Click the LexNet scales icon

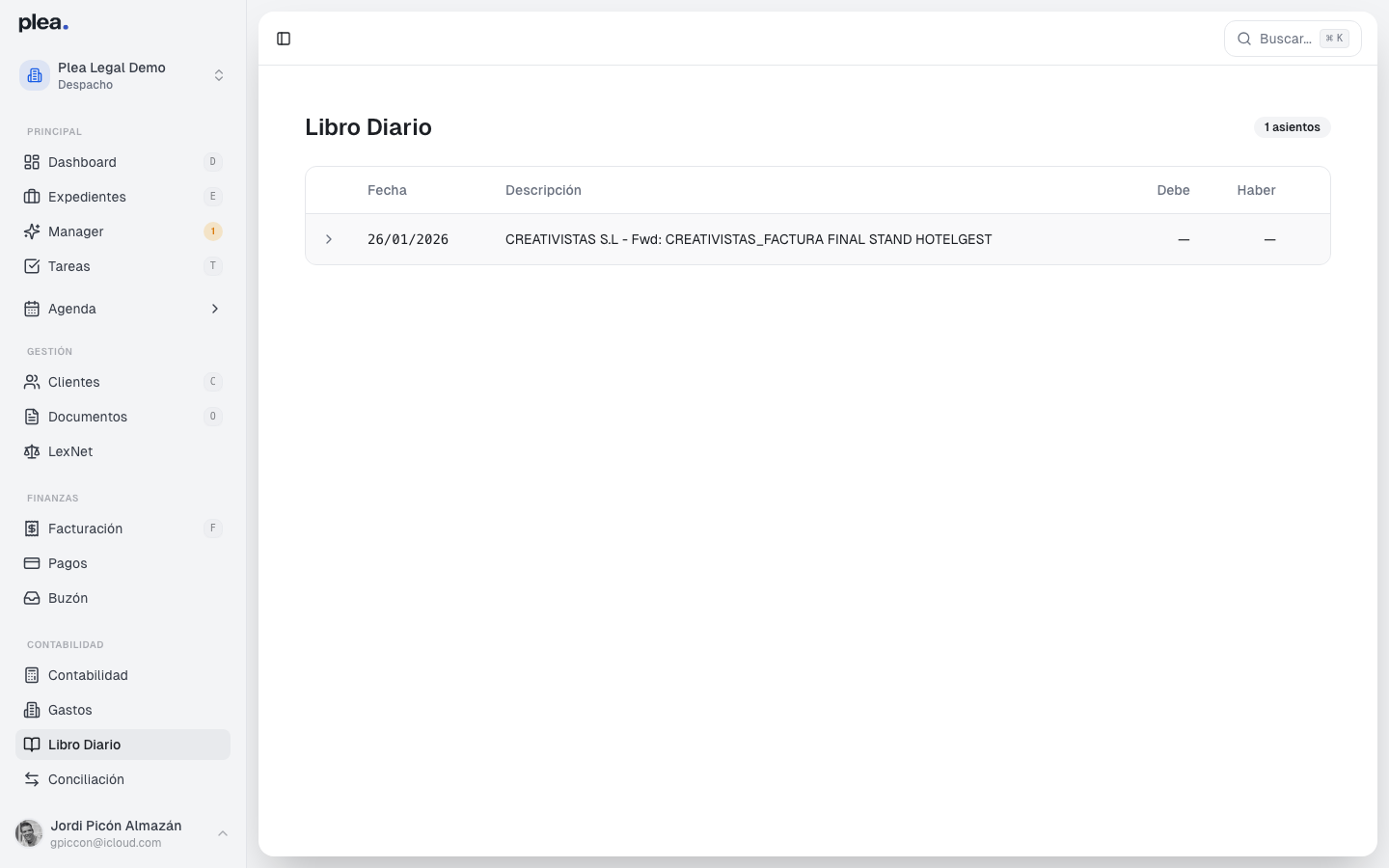(32, 451)
